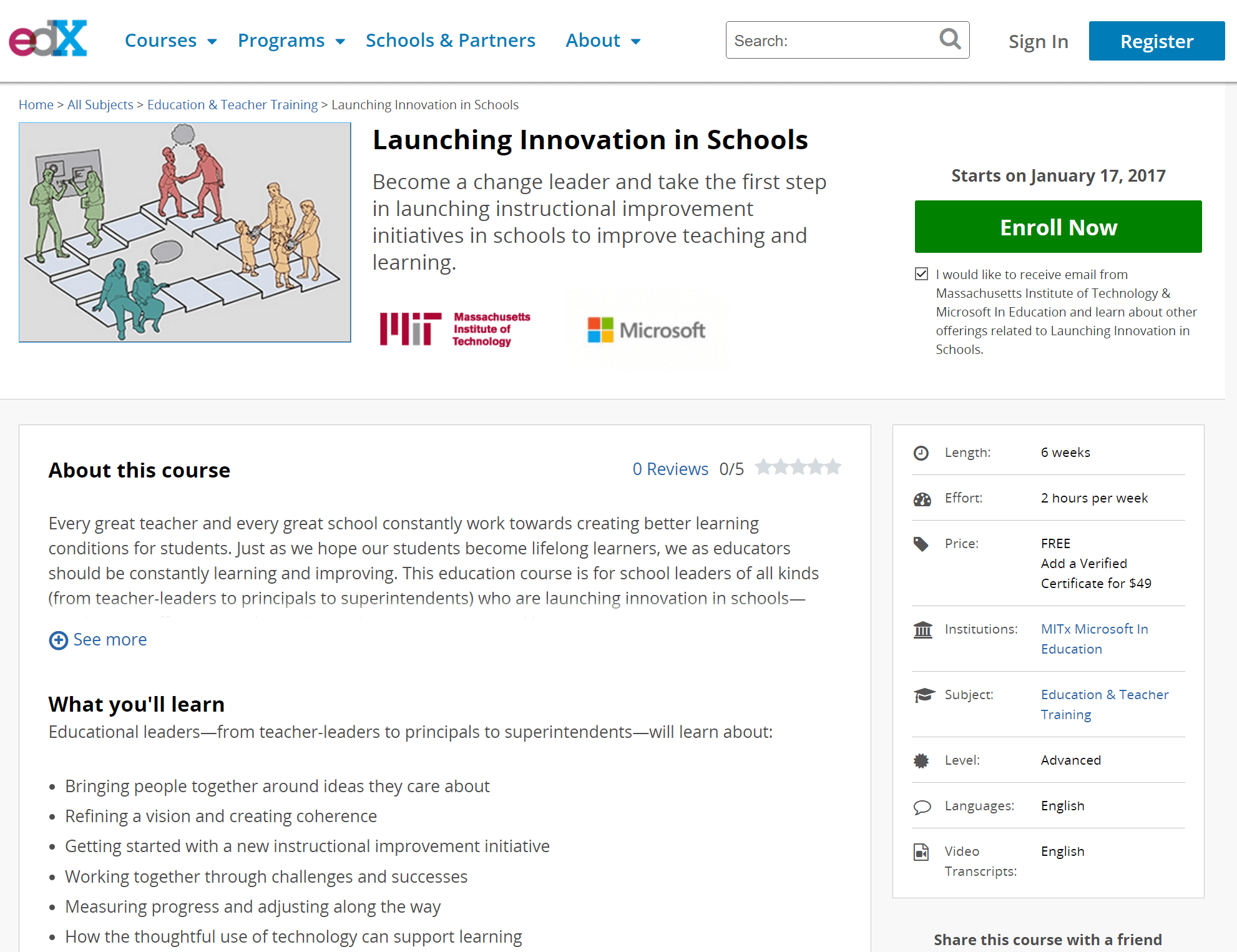Open Education & Teacher Training subject link
The width and height of the screenshot is (1237, 952).
(x=1105, y=705)
